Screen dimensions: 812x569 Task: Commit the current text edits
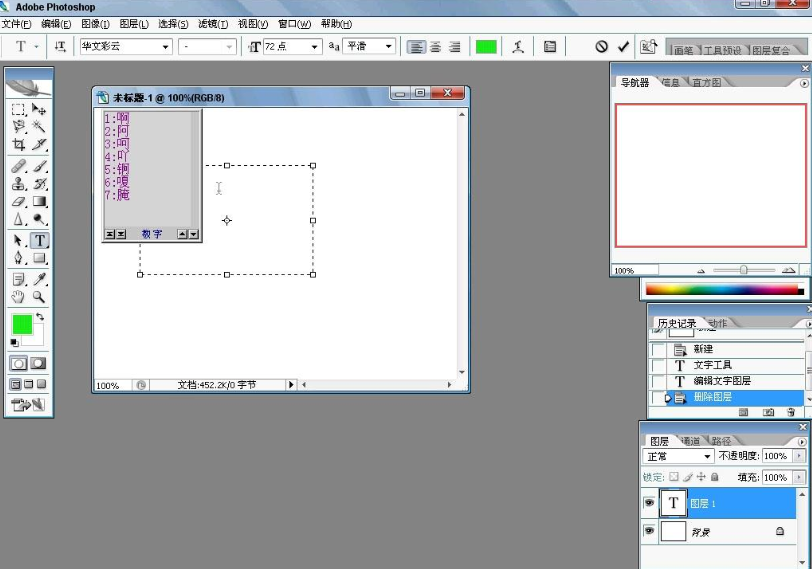(x=624, y=47)
